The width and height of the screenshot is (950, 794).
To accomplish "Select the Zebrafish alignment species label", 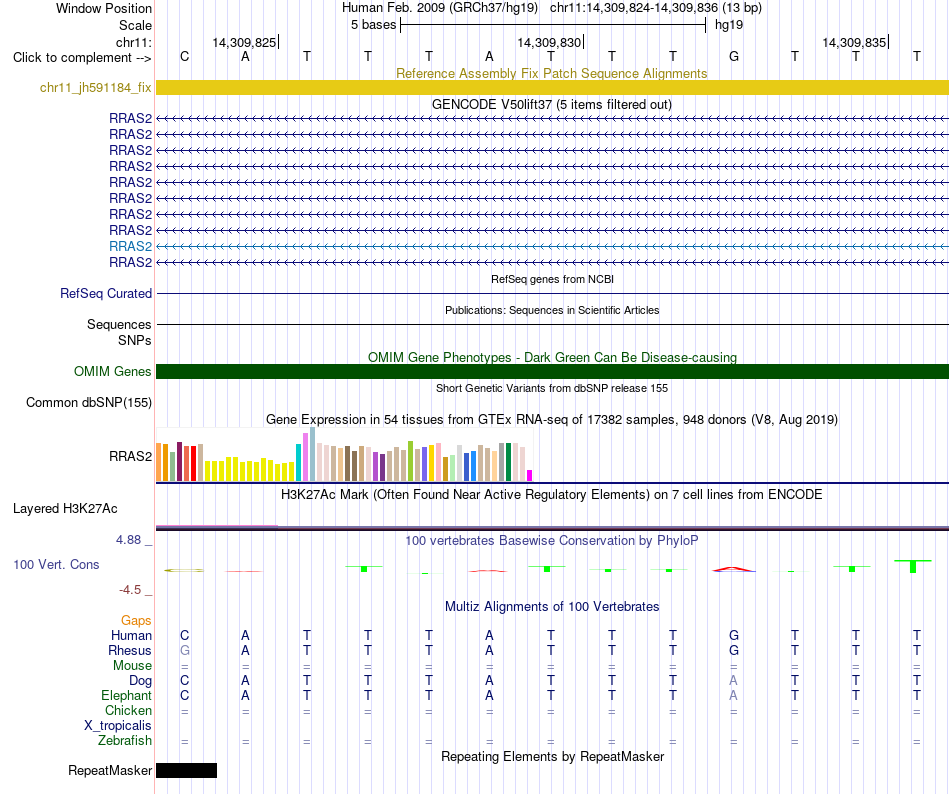I will [x=125, y=740].
